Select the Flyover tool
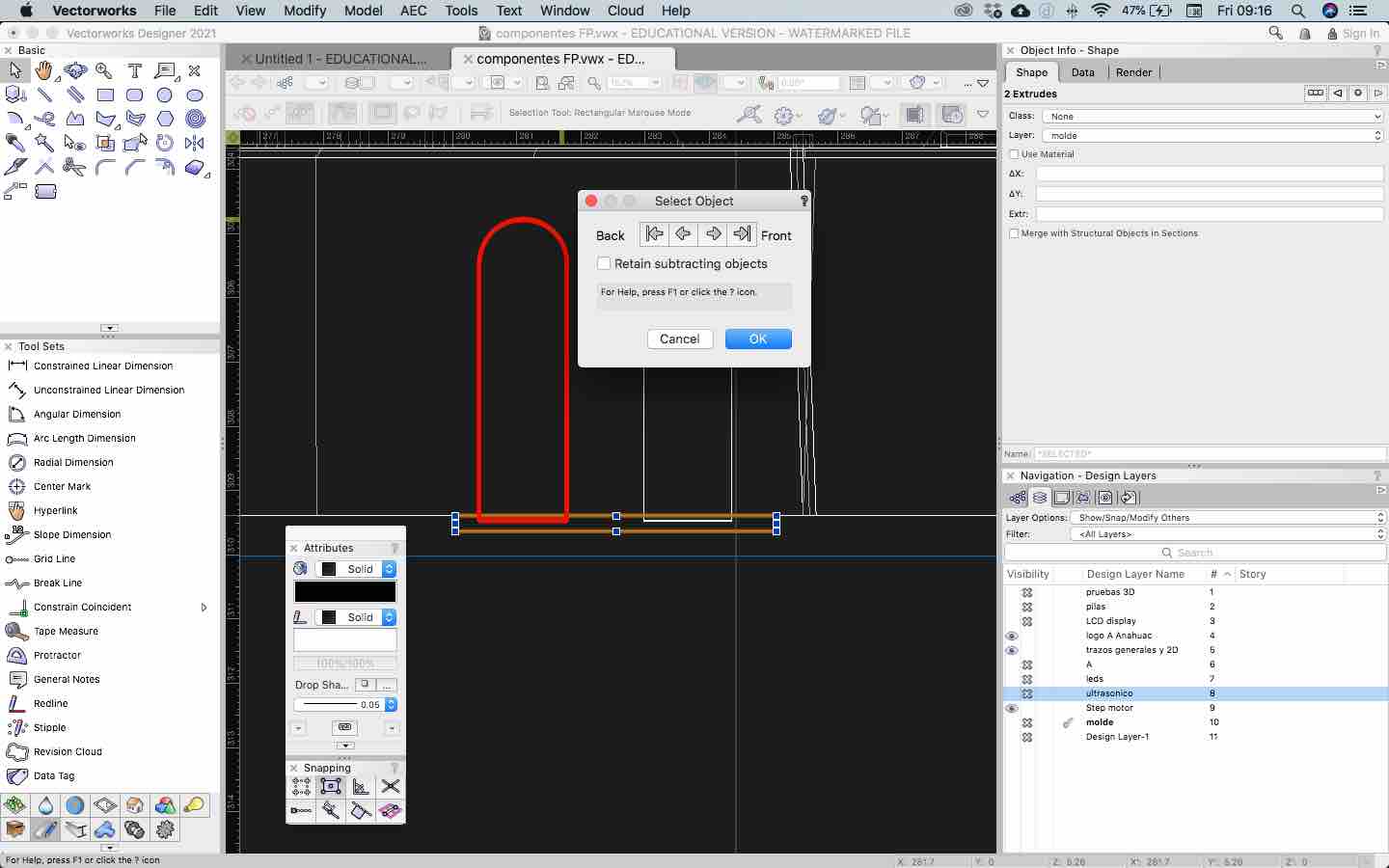The height and width of the screenshot is (868, 1389). pyautogui.click(x=74, y=70)
